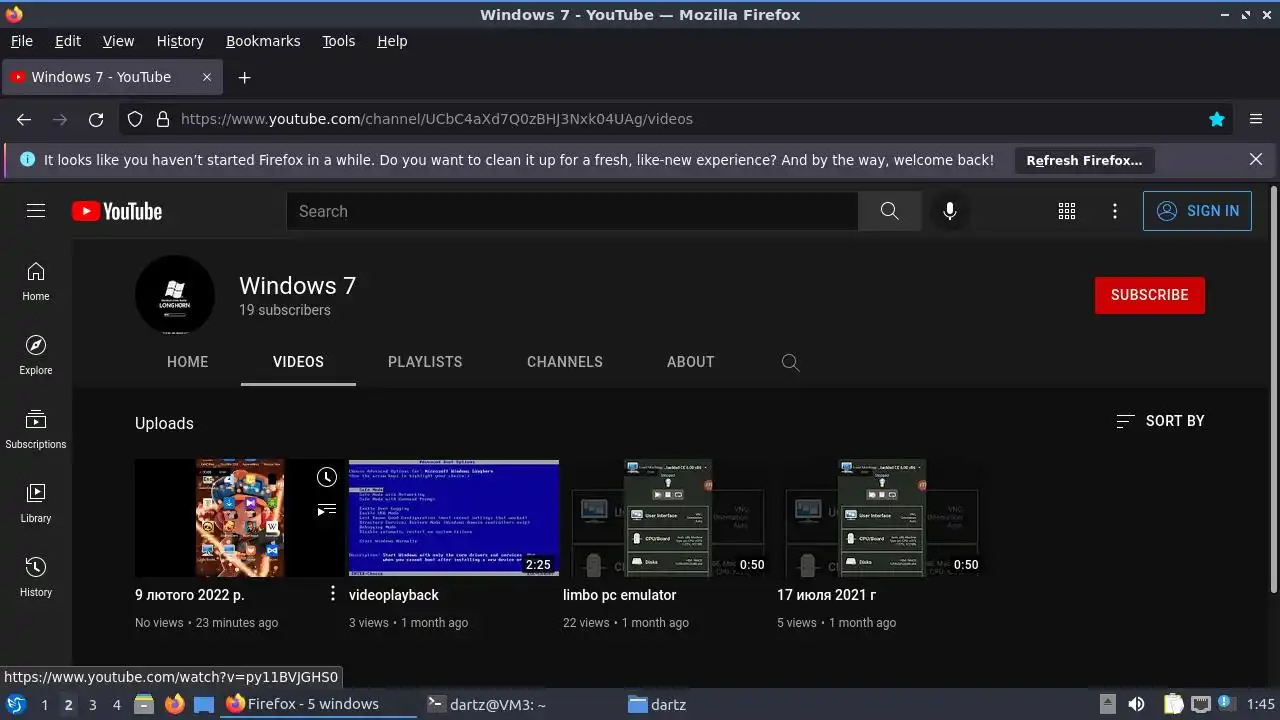The width and height of the screenshot is (1280, 720).
Task: Open Firefox application hamburger menu
Action: [x=1256, y=119]
